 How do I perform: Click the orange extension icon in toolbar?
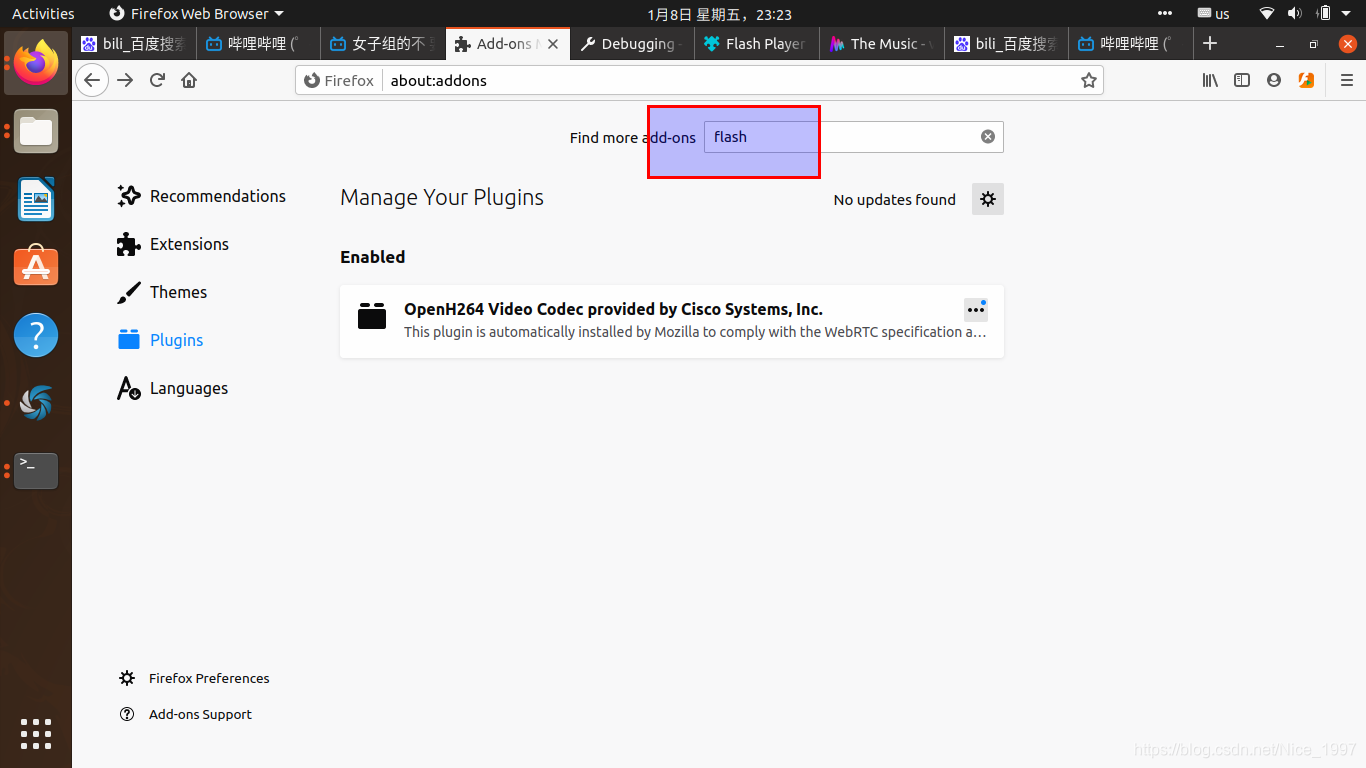1306,80
